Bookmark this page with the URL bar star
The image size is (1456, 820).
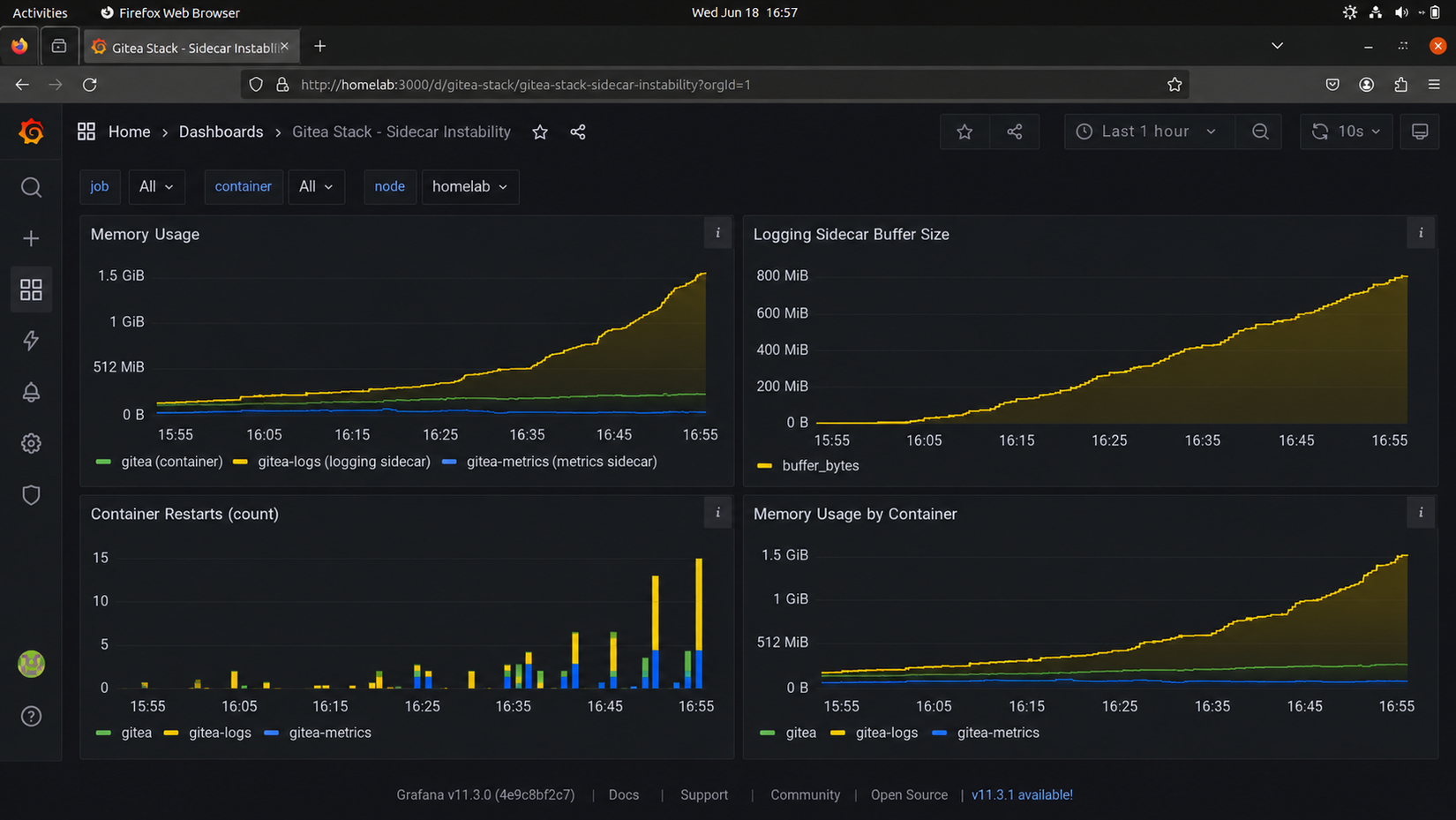[x=1175, y=85]
